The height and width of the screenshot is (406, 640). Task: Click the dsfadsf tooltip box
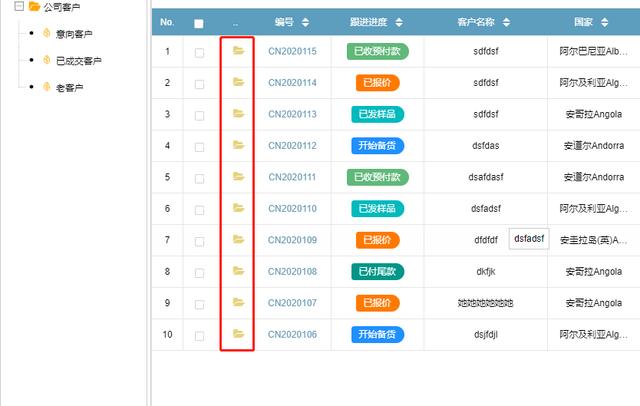[x=529, y=239]
